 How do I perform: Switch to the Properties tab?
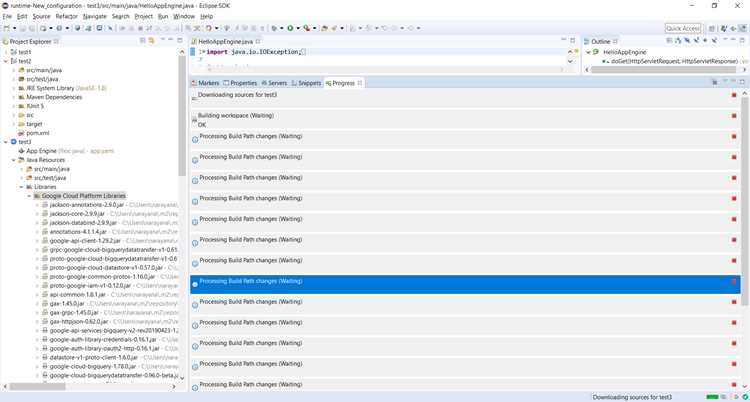click(241, 83)
